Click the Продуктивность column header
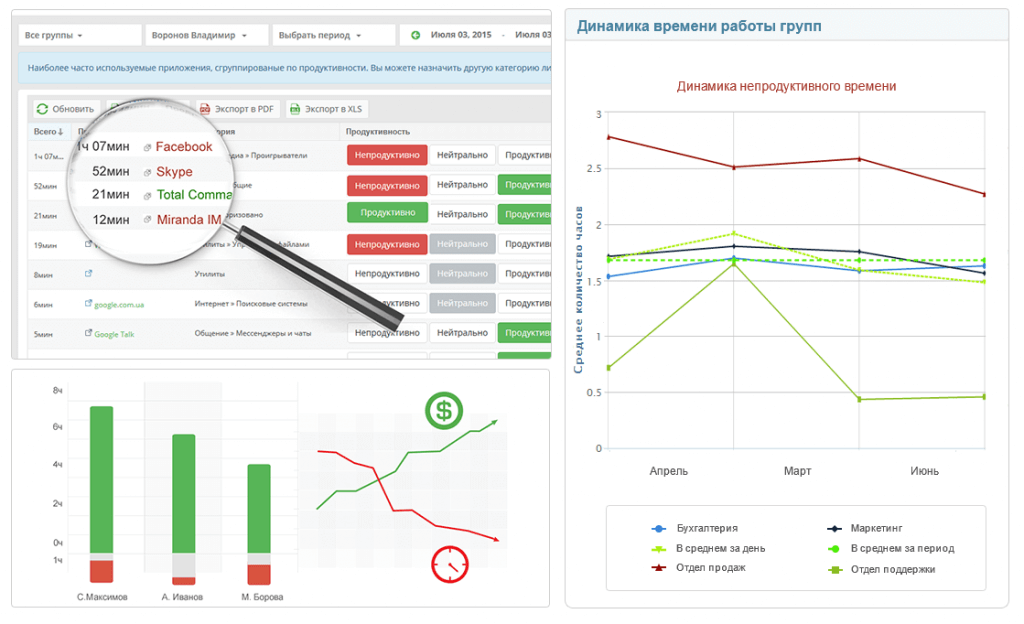The width and height of the screenshot is (1024, 624). pyautogui.click(x=377, y=131)
